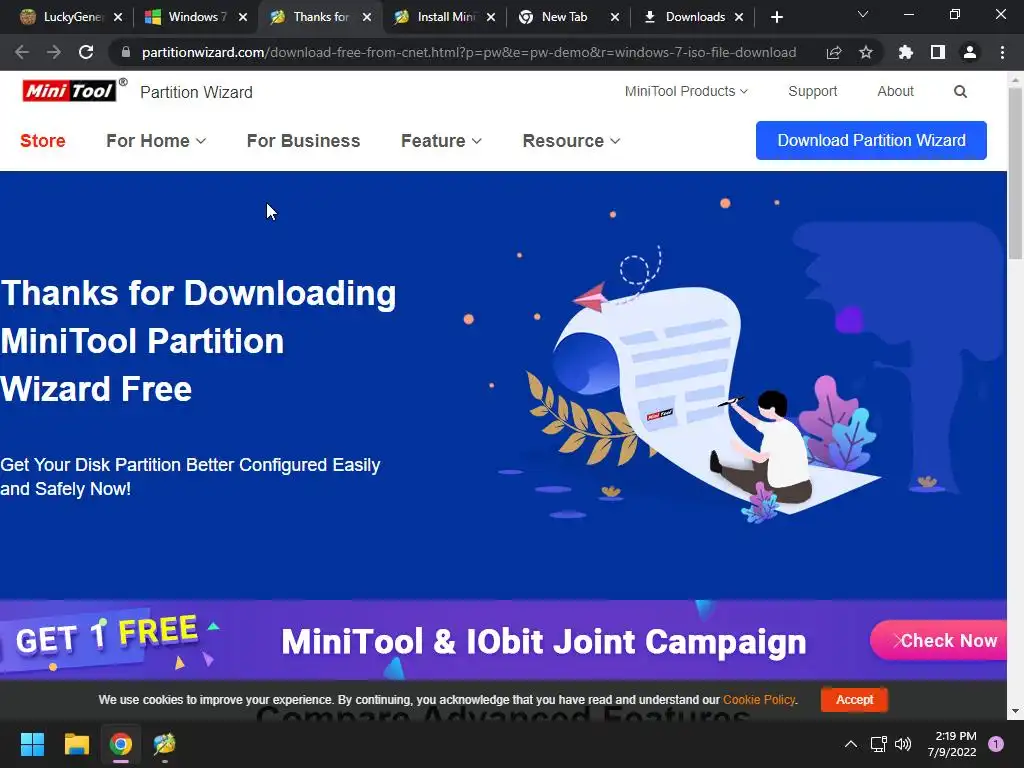Open the For Business menu item
This screenshot has width=1024, height=768.
point(303,140)
